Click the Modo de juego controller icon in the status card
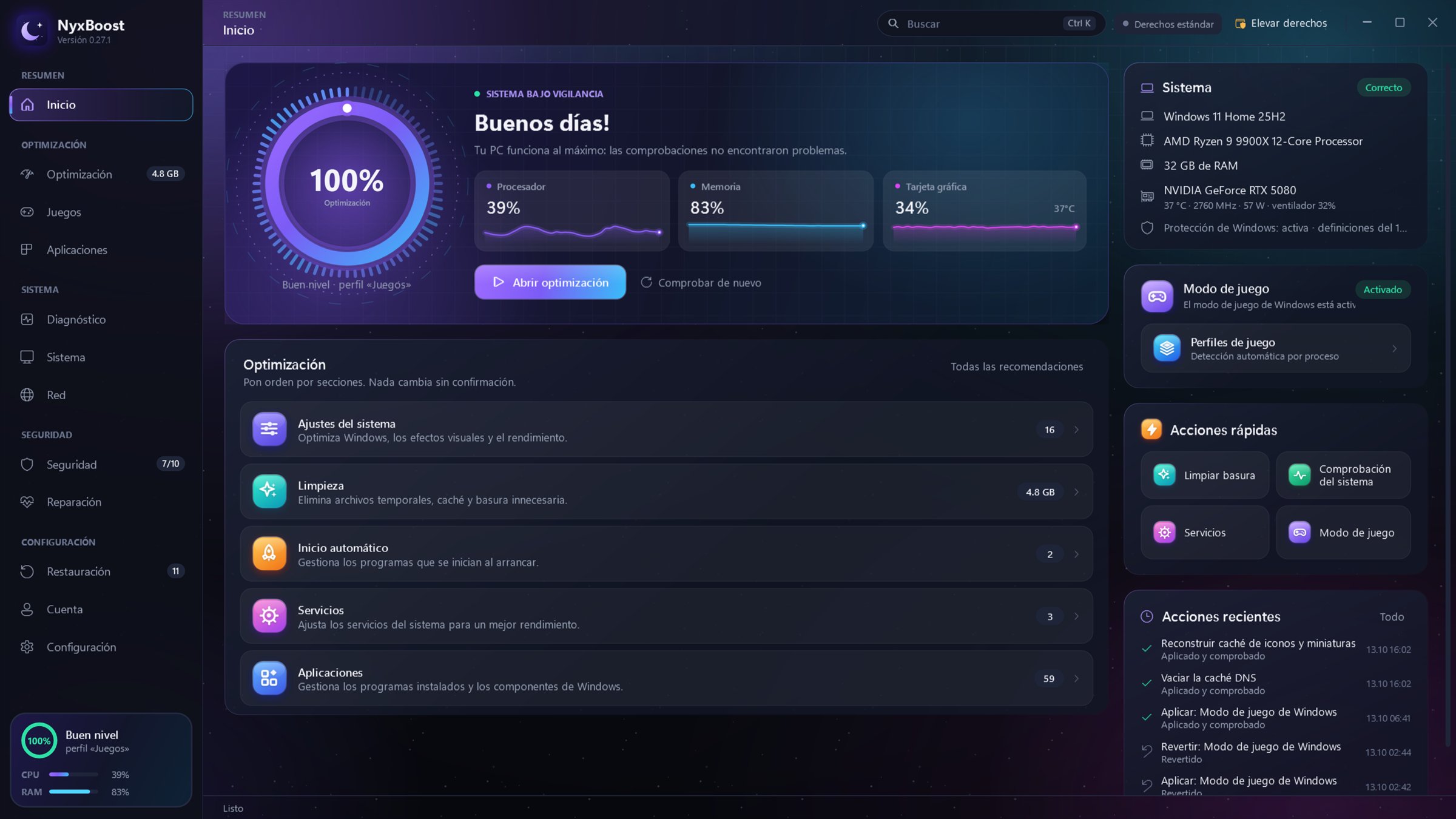 1157,296
